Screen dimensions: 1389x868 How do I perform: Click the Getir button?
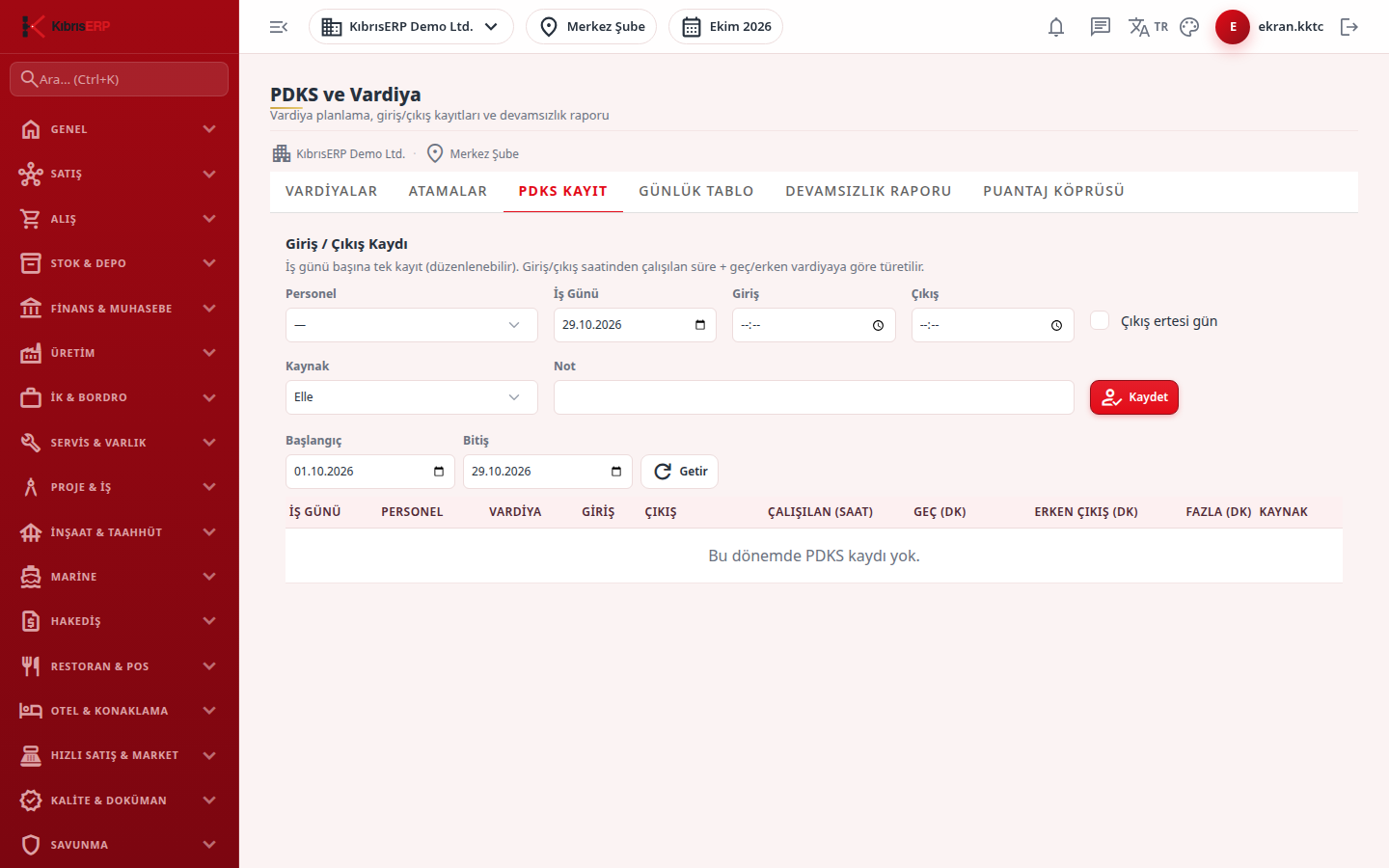point(680,472)
